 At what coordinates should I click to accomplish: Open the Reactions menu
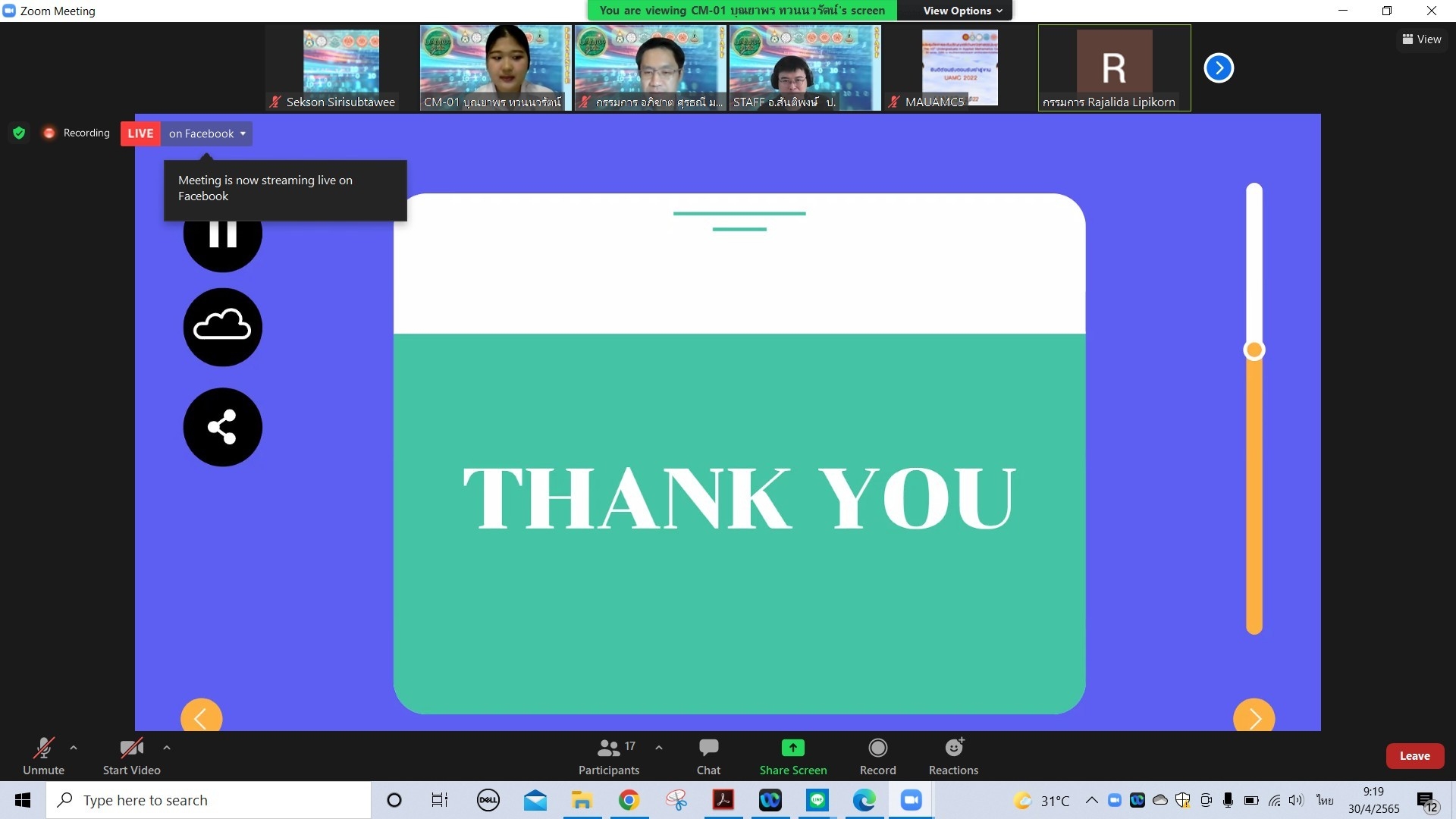[953, 756]
